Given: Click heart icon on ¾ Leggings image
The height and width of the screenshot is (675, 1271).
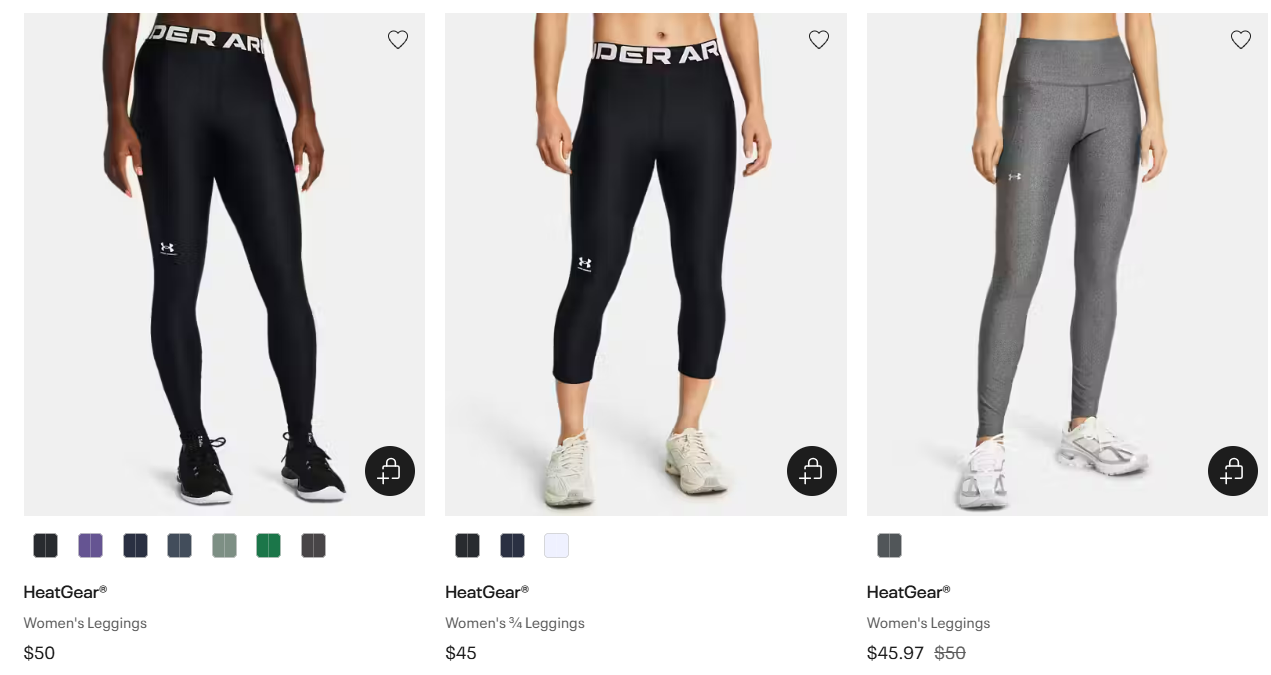Looking at the screenshot, I should click(819, 40).
